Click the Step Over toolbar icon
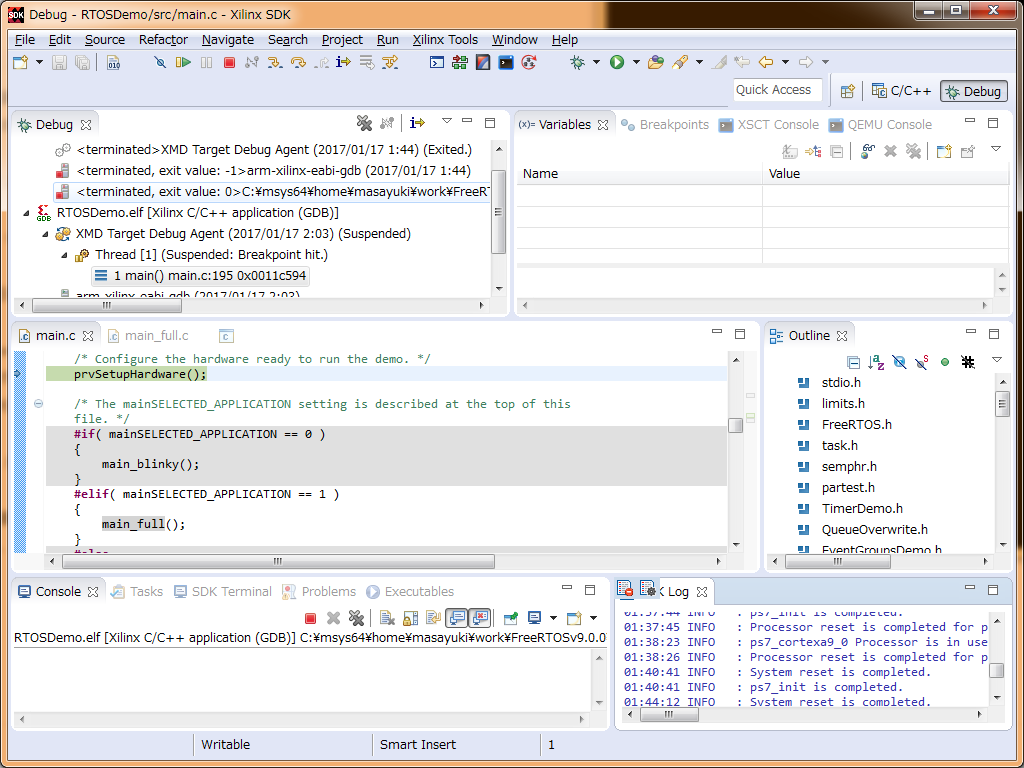Image resolution: width=1024 pixels, height=768 pixels. [298, 63]
